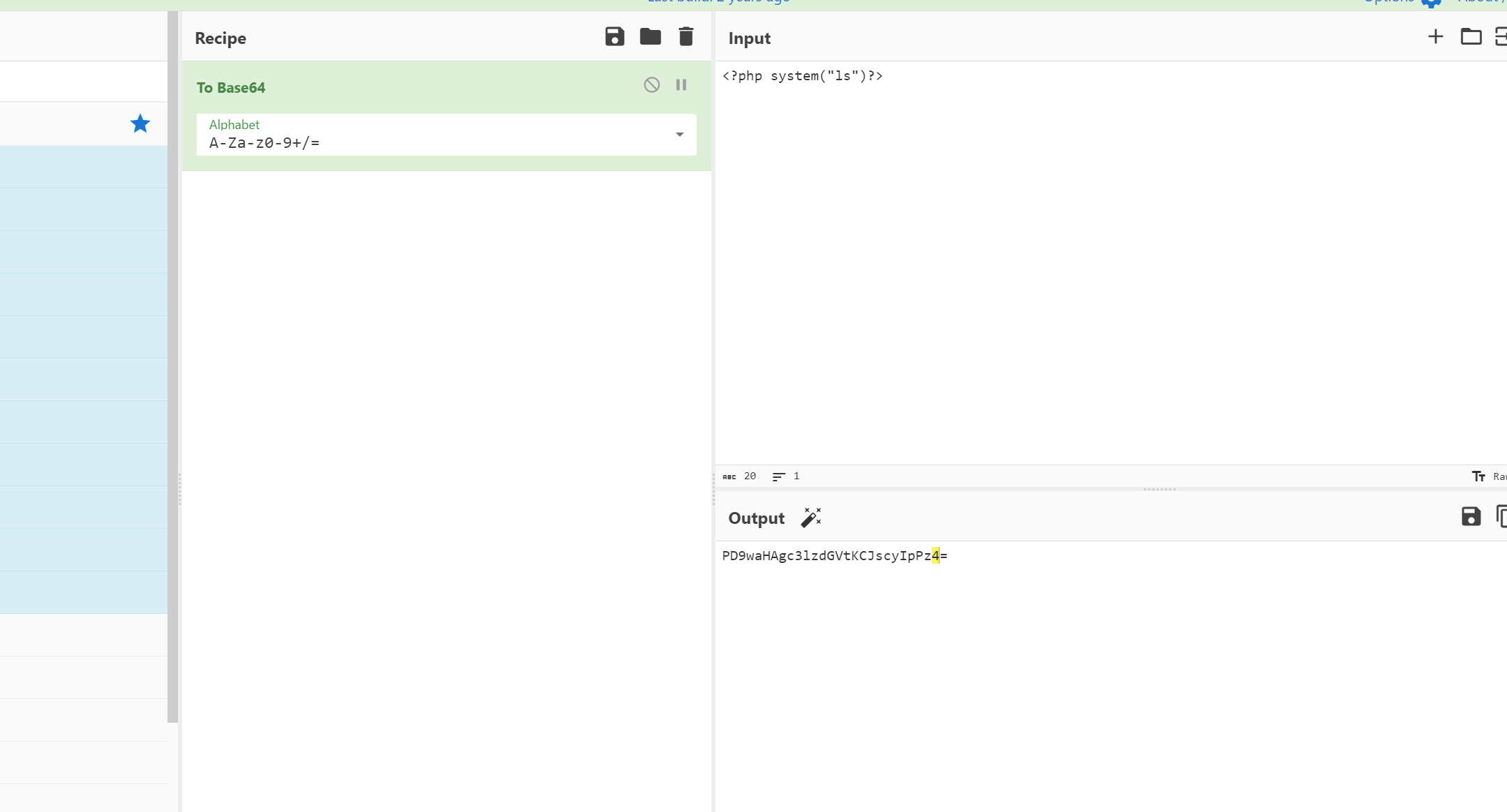The image size is (1507, 812).
Task: Click the blue favourites star icon
Action: (140, 124)
